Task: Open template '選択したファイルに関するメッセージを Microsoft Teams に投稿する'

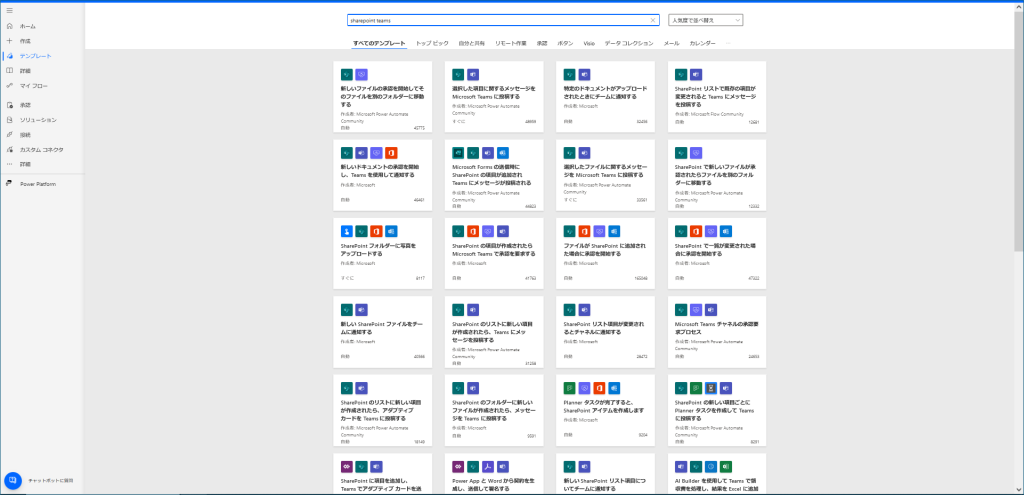Action: coord(605,175)
